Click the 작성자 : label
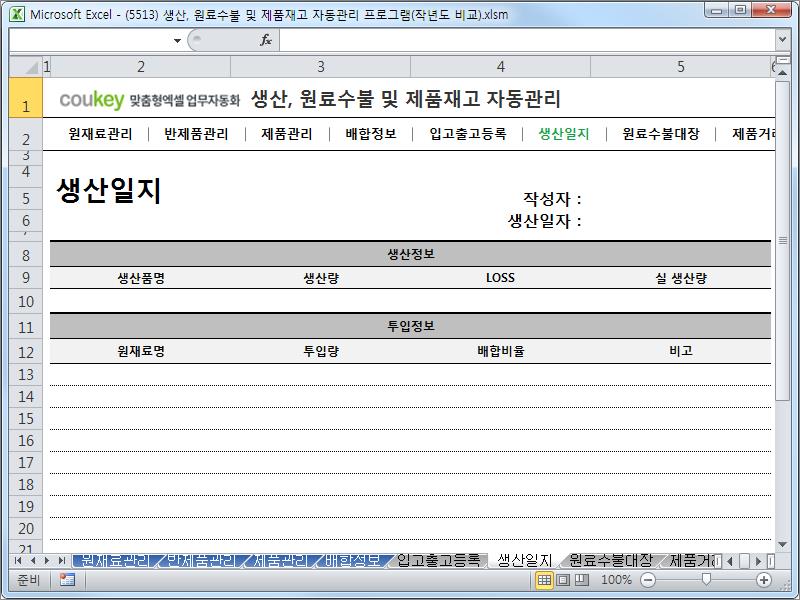This screenshot has width=800, height=600. pyautogui.click(x=552, y=198)
